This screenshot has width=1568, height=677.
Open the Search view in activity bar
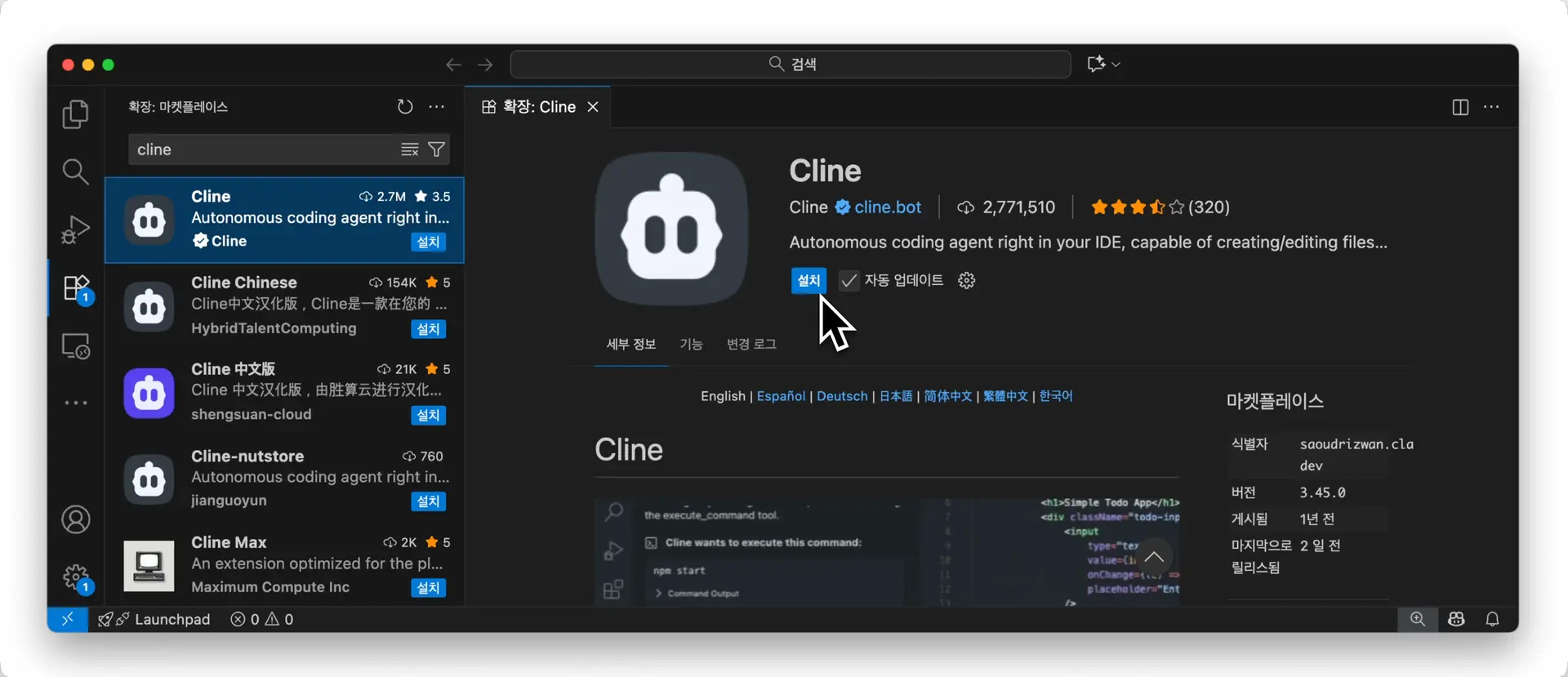[x=75, y=171]
